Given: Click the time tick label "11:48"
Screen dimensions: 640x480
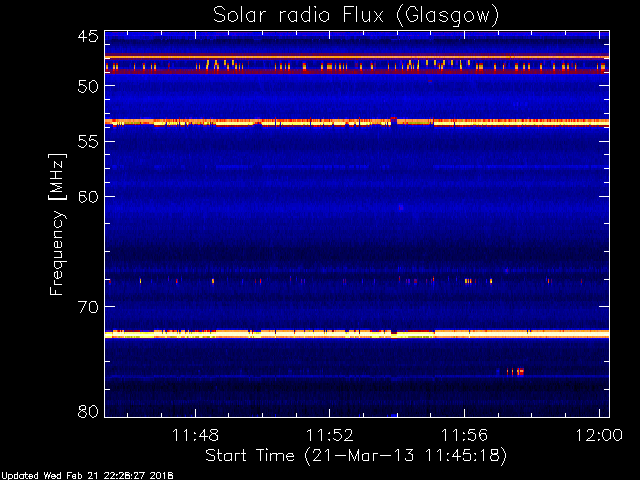Looking at the screenshot, I should coord(196,435).
